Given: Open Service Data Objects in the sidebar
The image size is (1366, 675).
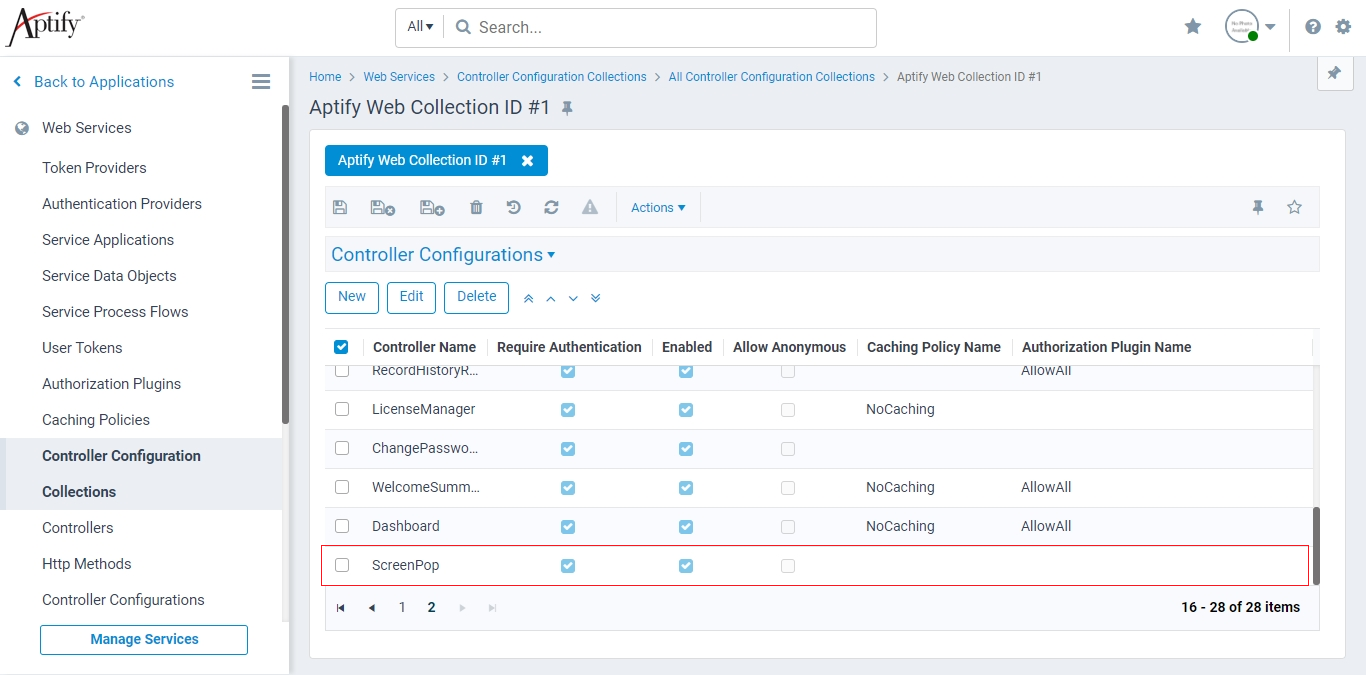Looking at the screenshot, I should (x=109, y=276).
